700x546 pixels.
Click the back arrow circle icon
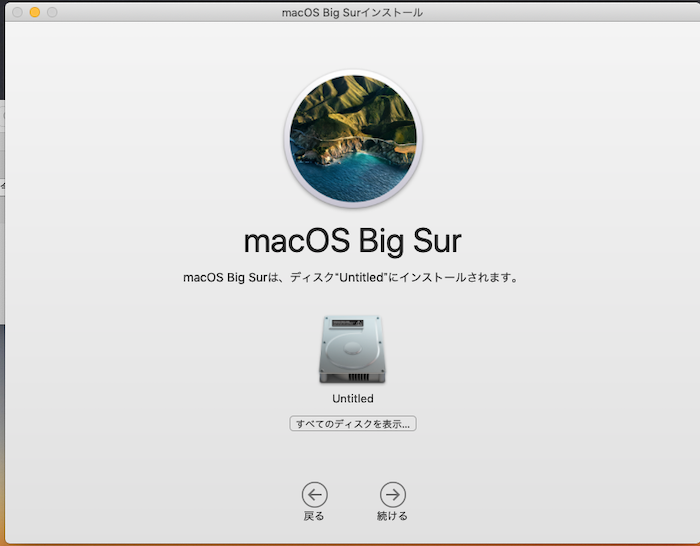pos(314,493)
